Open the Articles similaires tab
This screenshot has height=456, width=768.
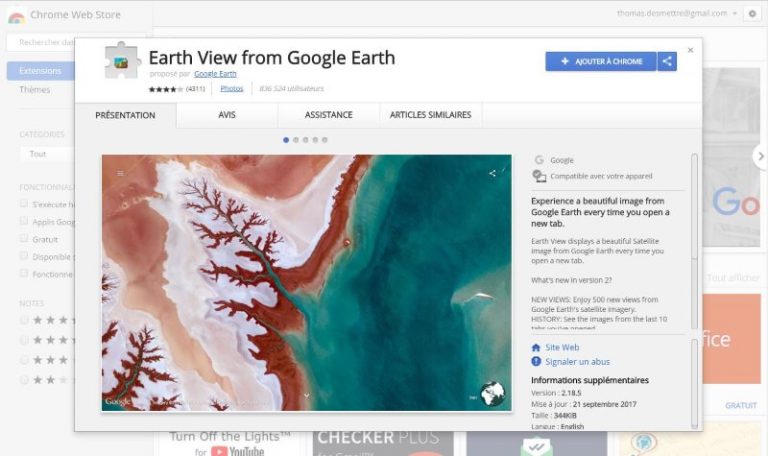[x=430, y=116]
